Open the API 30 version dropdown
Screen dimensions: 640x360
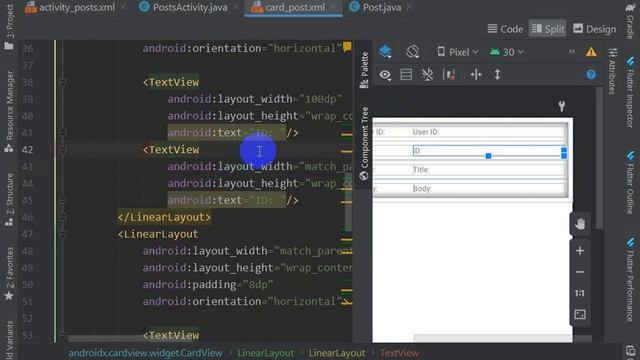click(506, 52)
